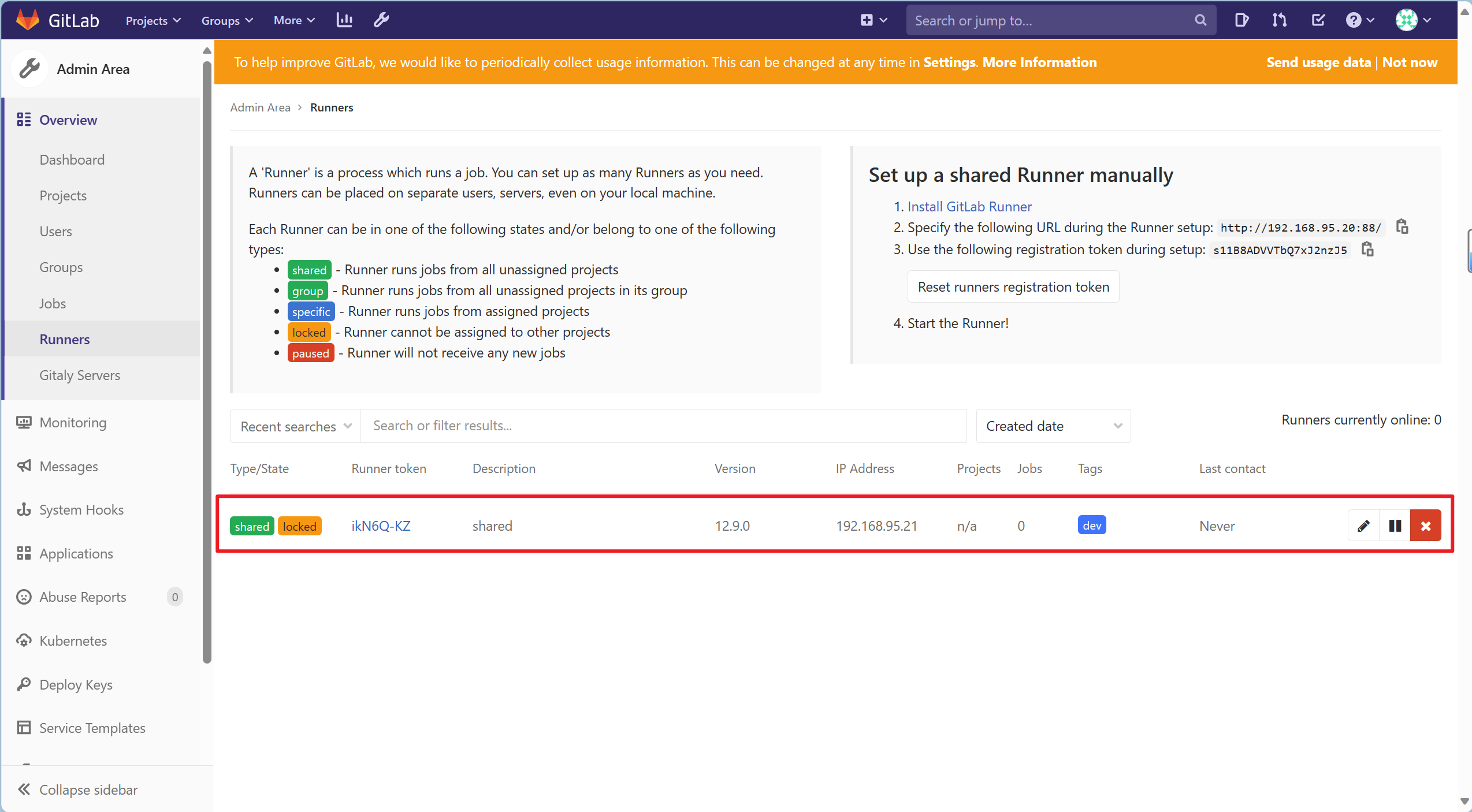Open the Admin Area wrench icon

coord(381,19)
